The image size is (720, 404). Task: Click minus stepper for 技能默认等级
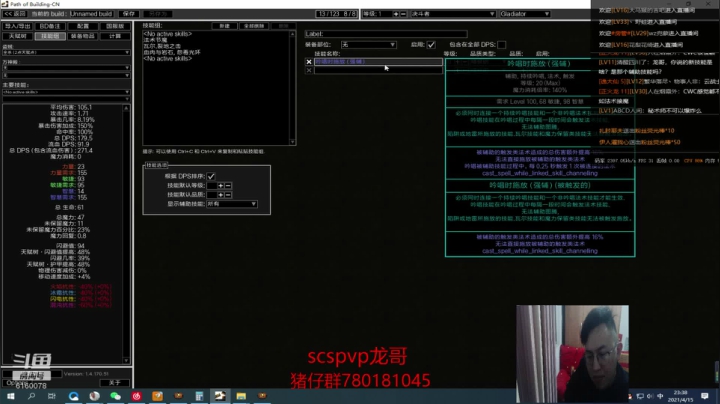(x=228, y=185)
